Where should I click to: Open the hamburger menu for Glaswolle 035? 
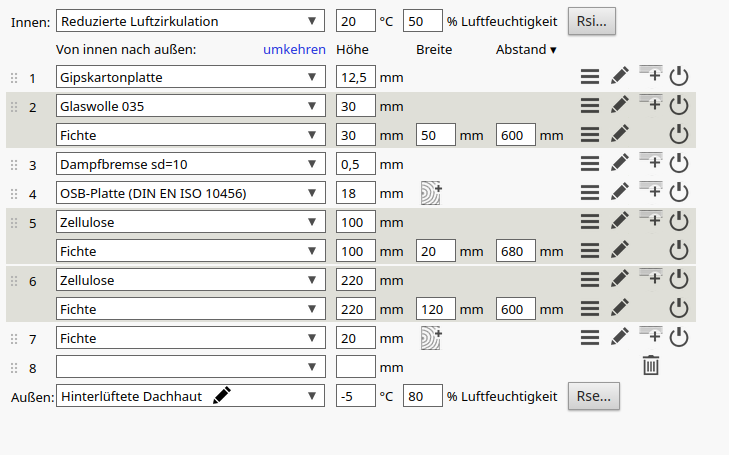590,106
